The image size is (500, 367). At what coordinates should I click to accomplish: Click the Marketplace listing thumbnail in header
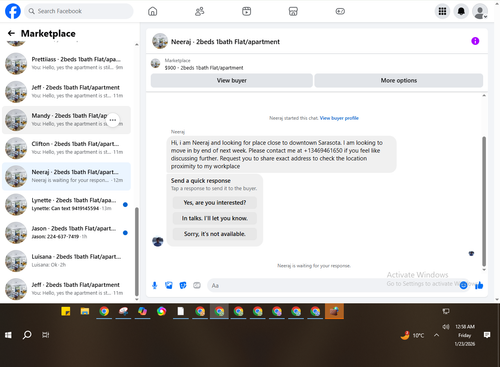coord(155,63)
